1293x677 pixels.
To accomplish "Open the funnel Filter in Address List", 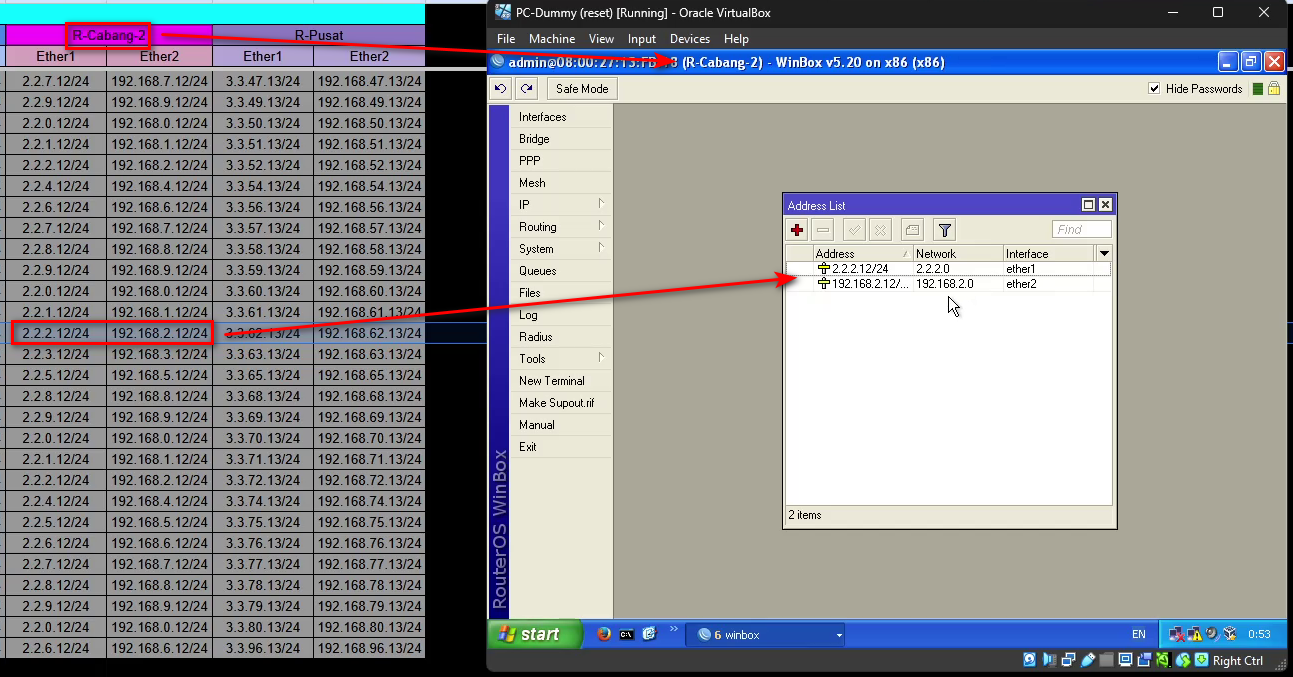I will (x=945, y=230).
